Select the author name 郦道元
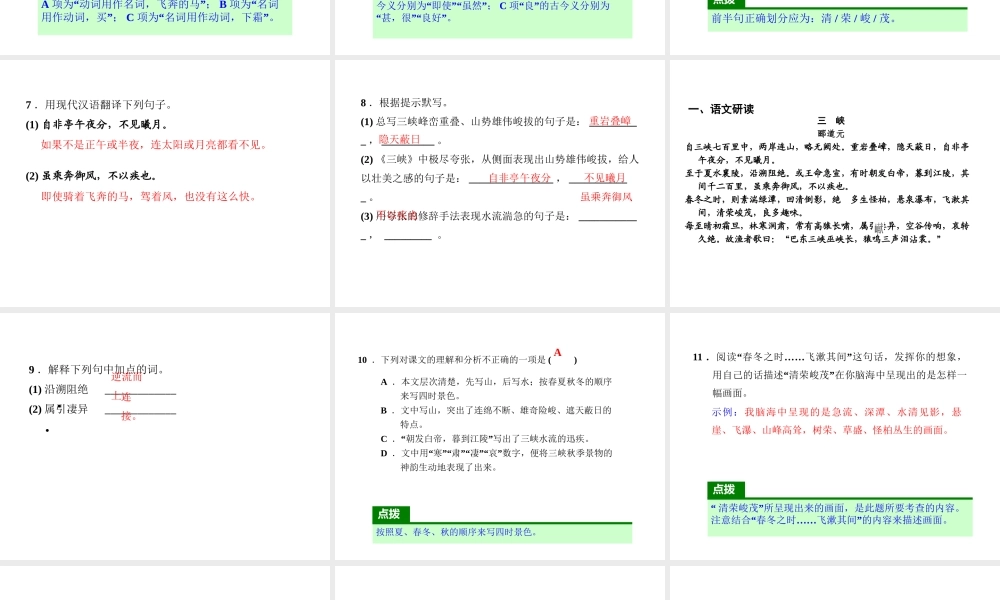 (x=831, y=134)
